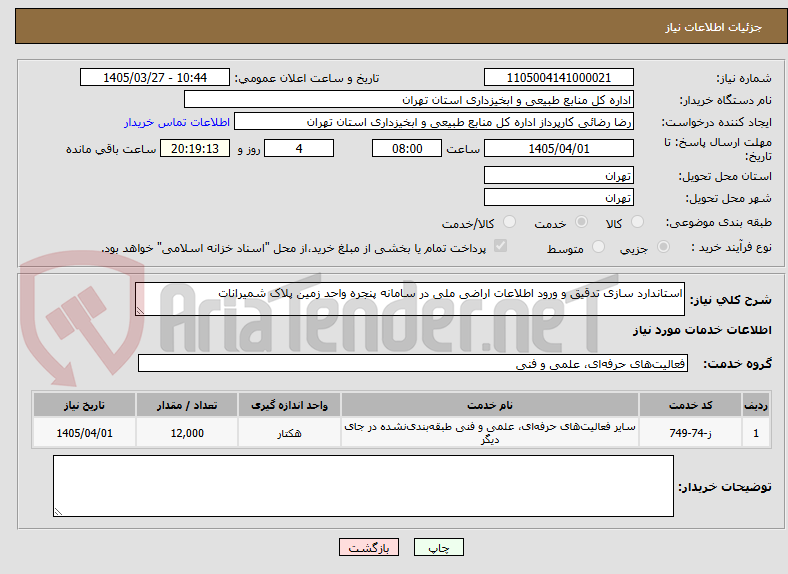
Task: Click the 1405/04/01 need date cell
Action: pyautogui.click(x=84, y=432)
